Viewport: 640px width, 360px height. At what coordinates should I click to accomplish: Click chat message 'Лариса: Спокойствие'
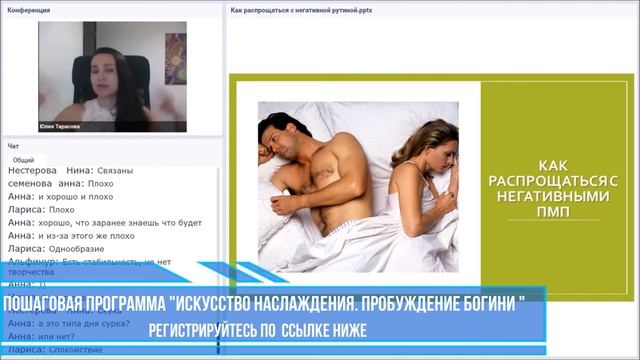[56, 350]
